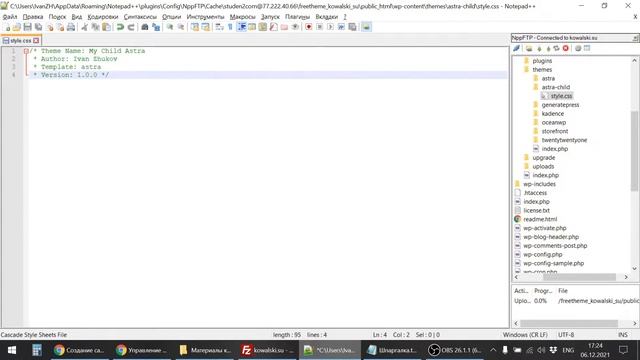
Task: Close the NppFTP panel
Action: (x=636, y=38)
